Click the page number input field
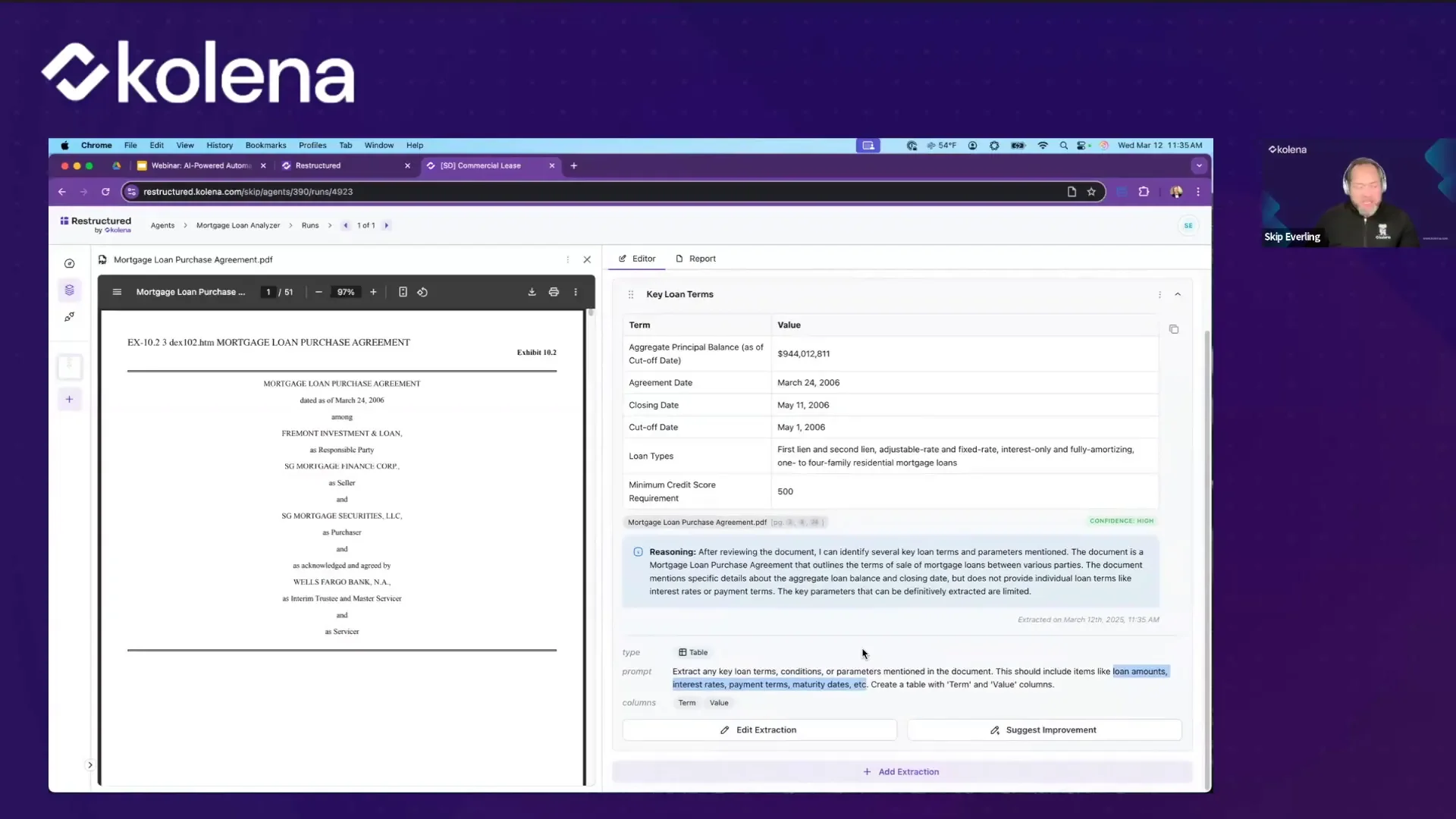 point(269,292)
